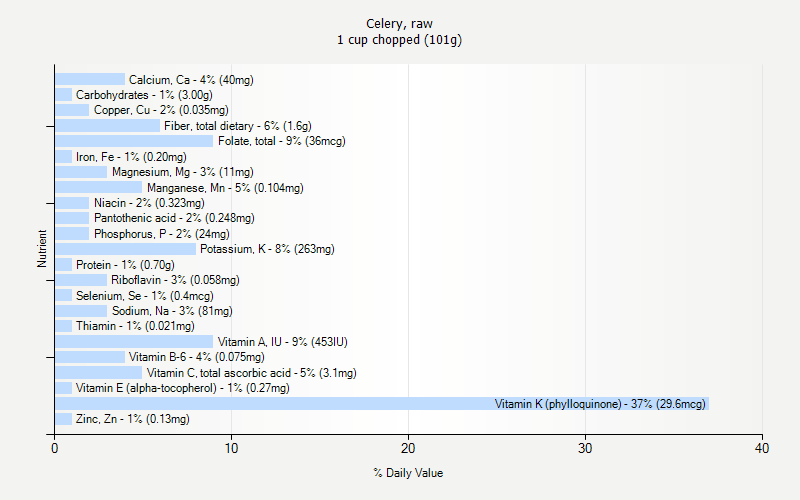Screen dimensions: 800x500
Task: Select the Carbohydrates - 1% (3.00g) label
Action: click(144, 95)
